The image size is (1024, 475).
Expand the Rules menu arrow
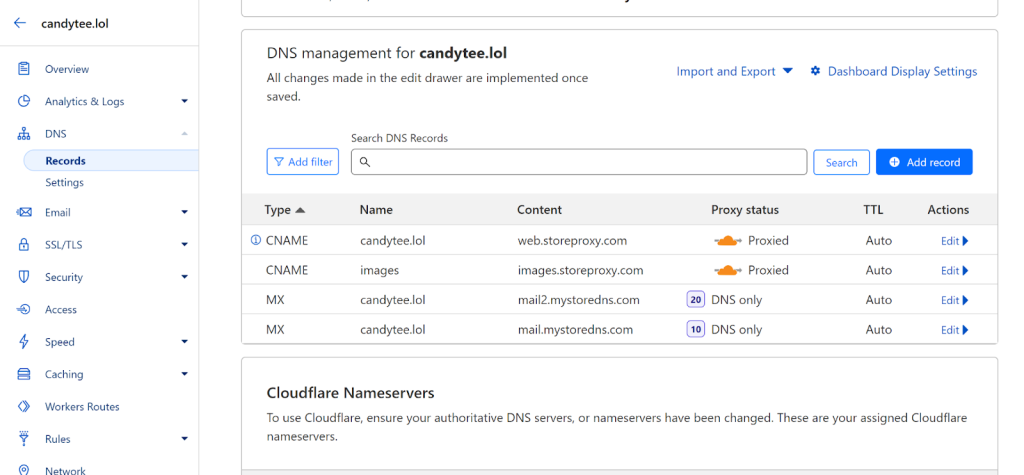point(184,438)
